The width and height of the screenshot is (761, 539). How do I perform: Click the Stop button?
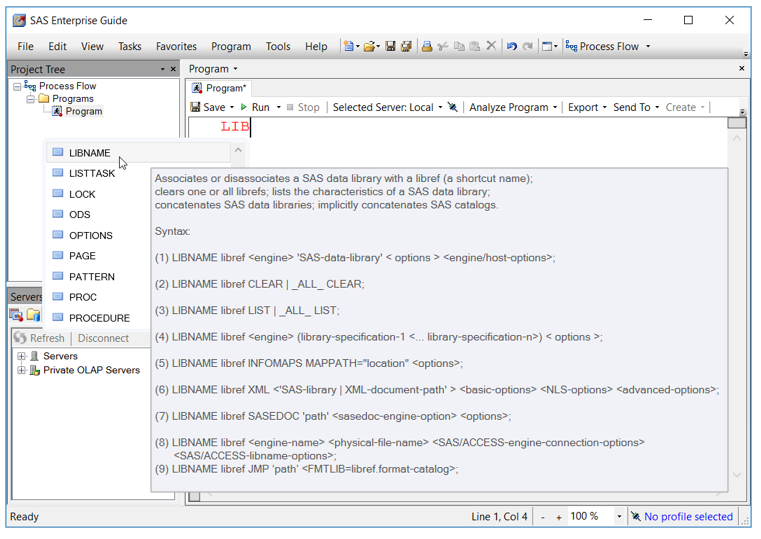click(x=303, y=107)
